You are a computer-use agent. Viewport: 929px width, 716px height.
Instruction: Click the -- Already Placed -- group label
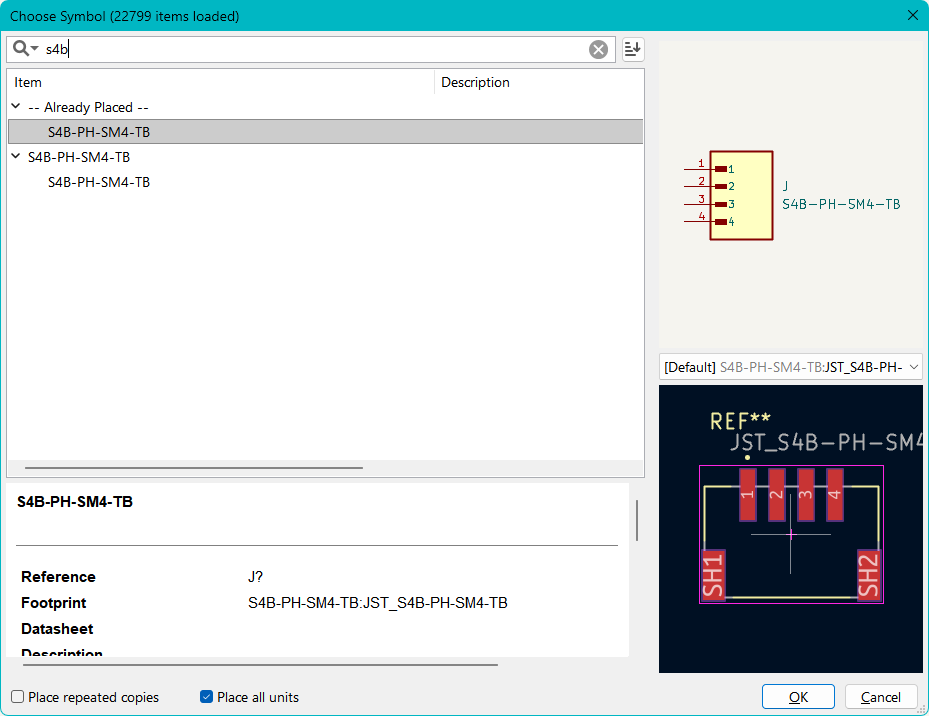tap(88, 107)
